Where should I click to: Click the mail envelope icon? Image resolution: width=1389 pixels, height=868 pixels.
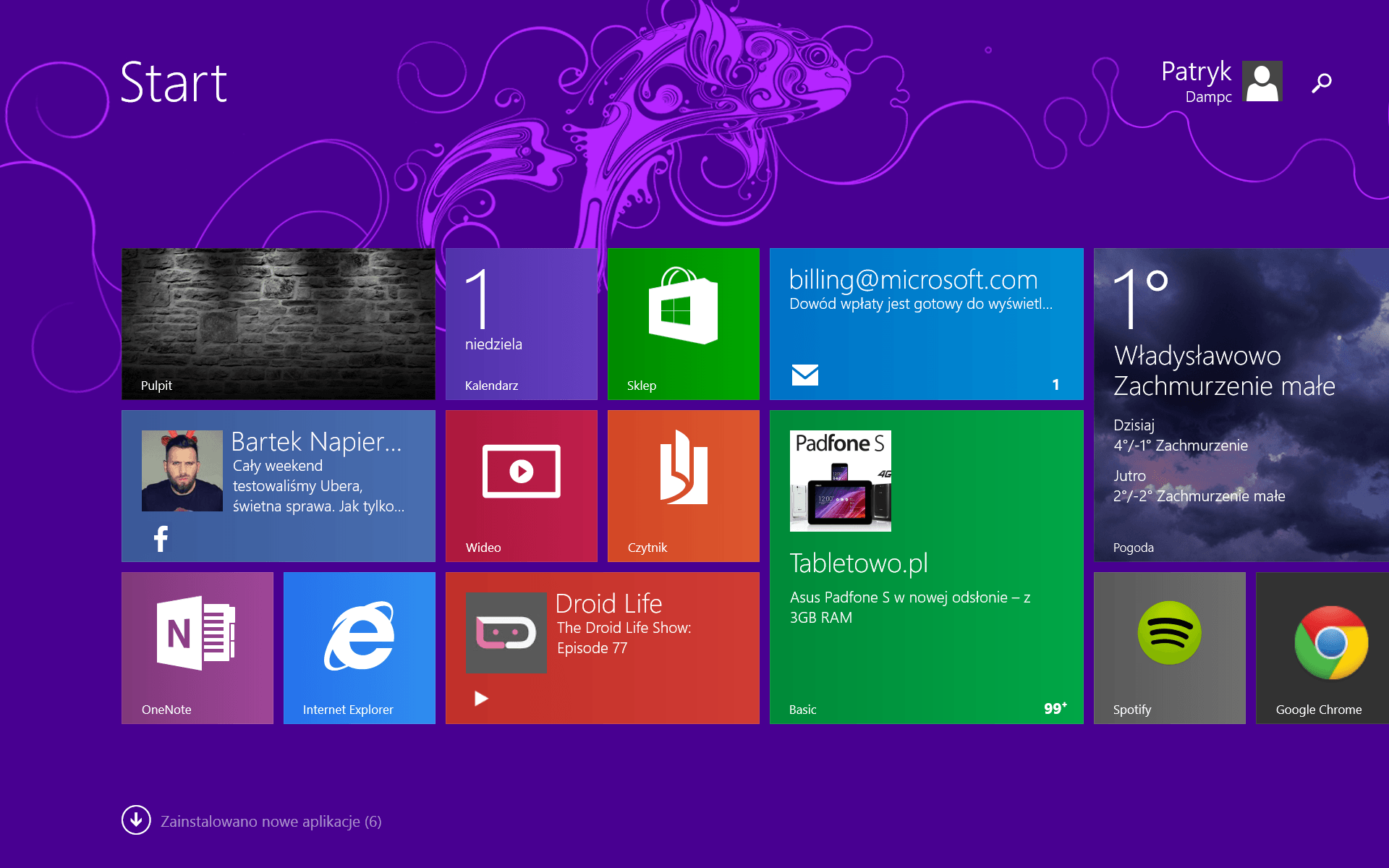tap(805, 375)
